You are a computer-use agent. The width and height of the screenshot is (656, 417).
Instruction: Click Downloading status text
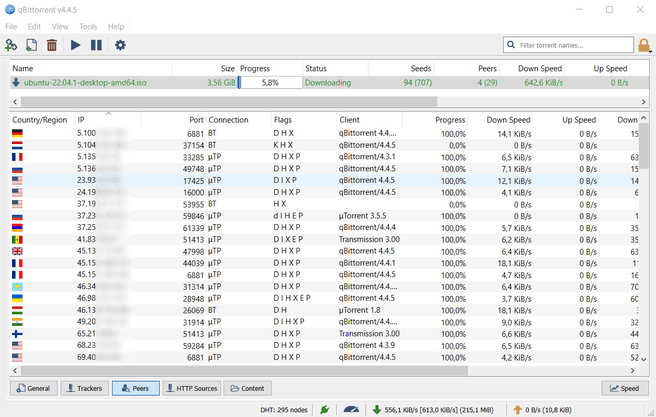coord(328,82)
